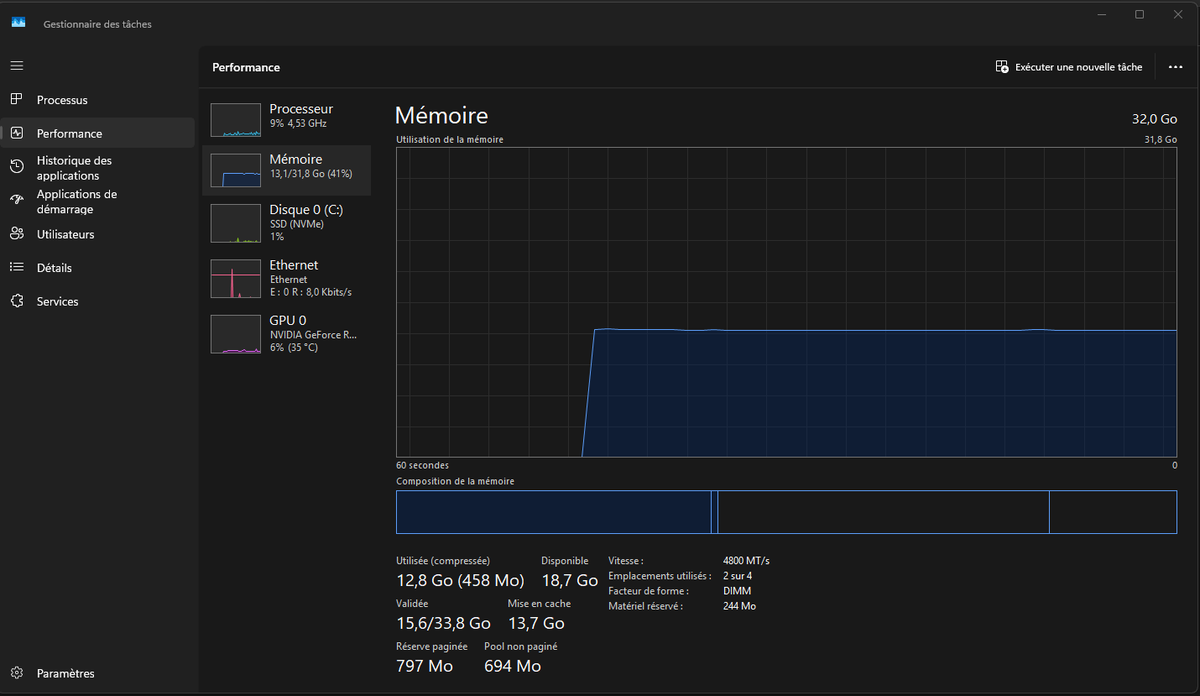Click the large middle standby segment of memory composition
This screenshot has width=1200, height=696.
click(883, 512)
